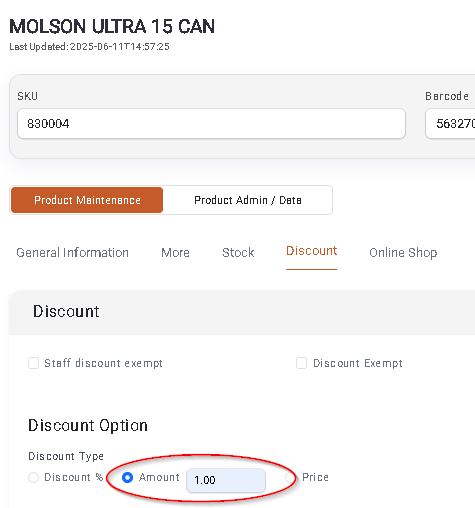
Task: Select the Discount % radio button
Action: click(x=33, y=477)
